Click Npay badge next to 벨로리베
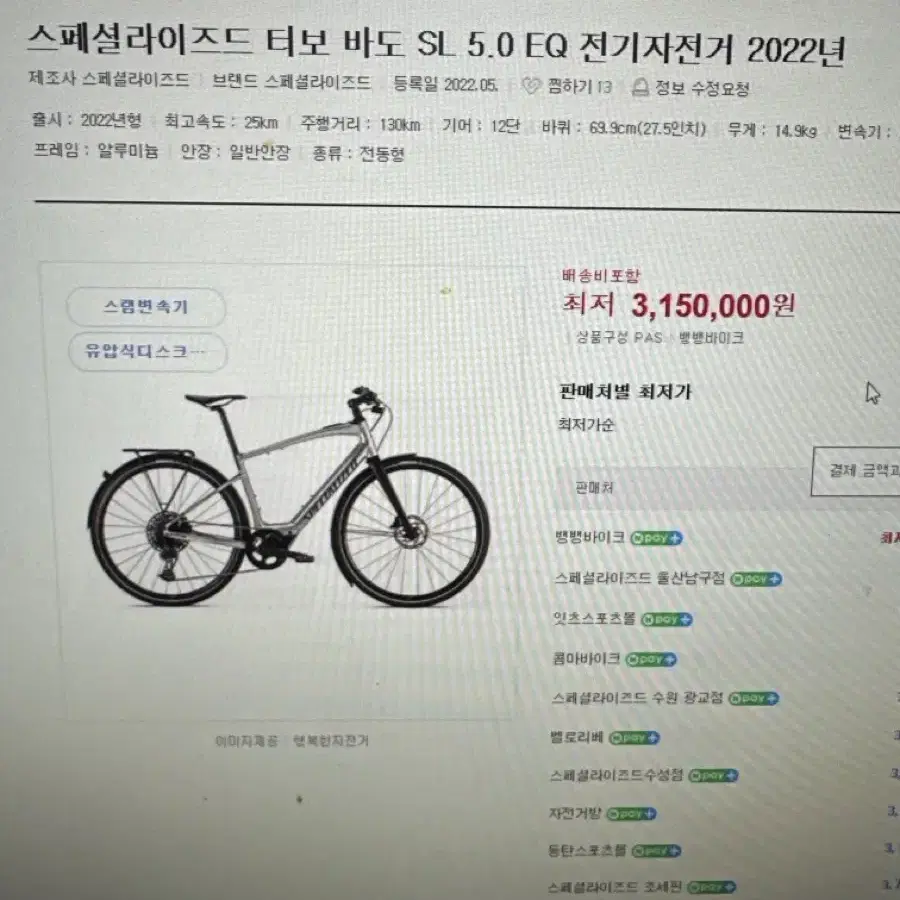Viewport: 900px width, 900px height. pos(634,738)
